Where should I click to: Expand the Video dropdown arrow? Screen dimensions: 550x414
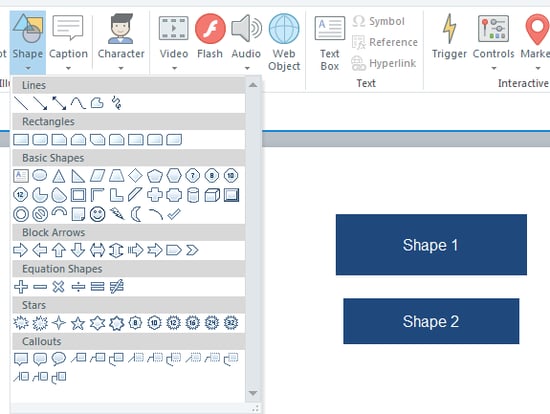point(174,68)
